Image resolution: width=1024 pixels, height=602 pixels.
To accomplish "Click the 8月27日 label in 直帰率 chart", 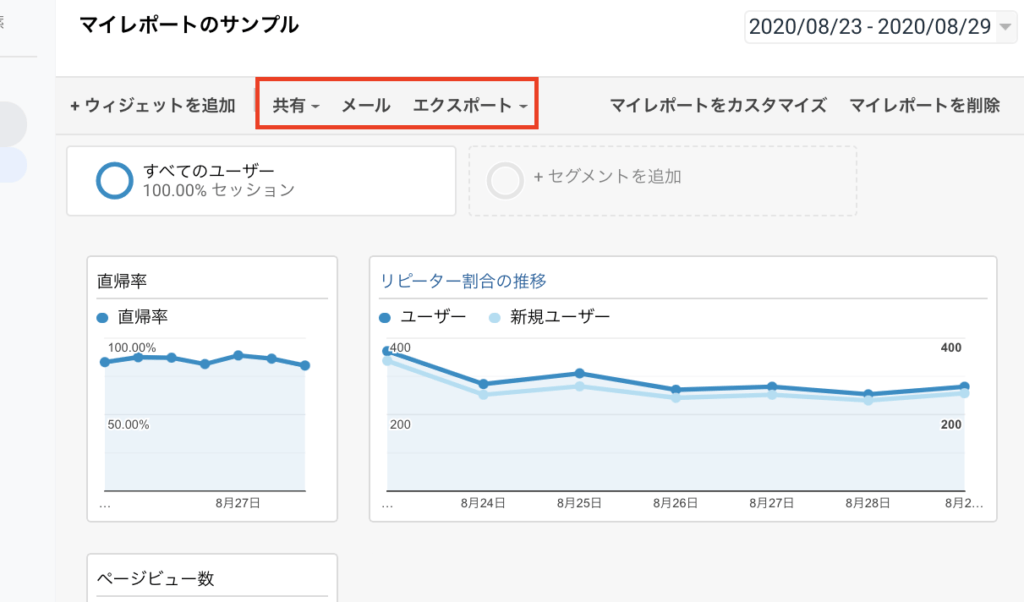I will tap(238, 503).
